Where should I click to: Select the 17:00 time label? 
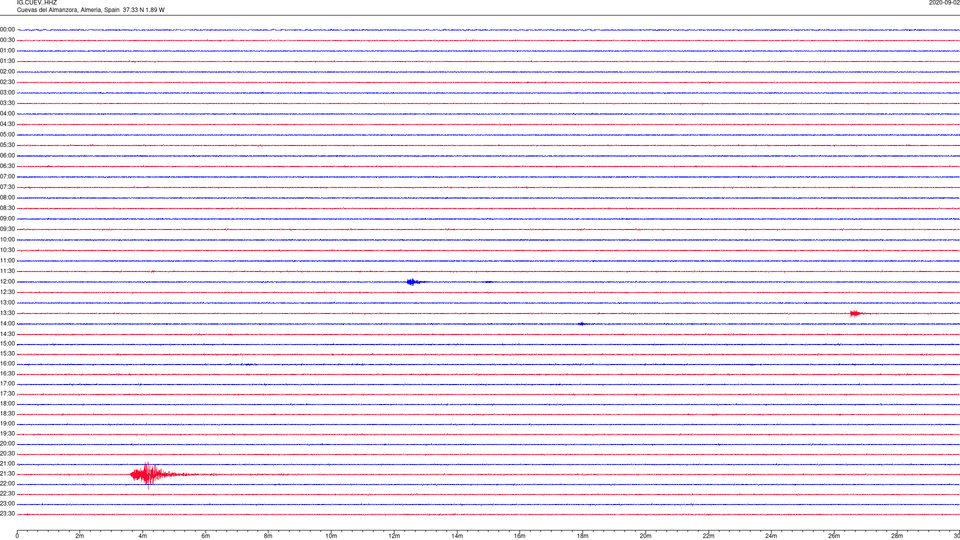point(7,384)
